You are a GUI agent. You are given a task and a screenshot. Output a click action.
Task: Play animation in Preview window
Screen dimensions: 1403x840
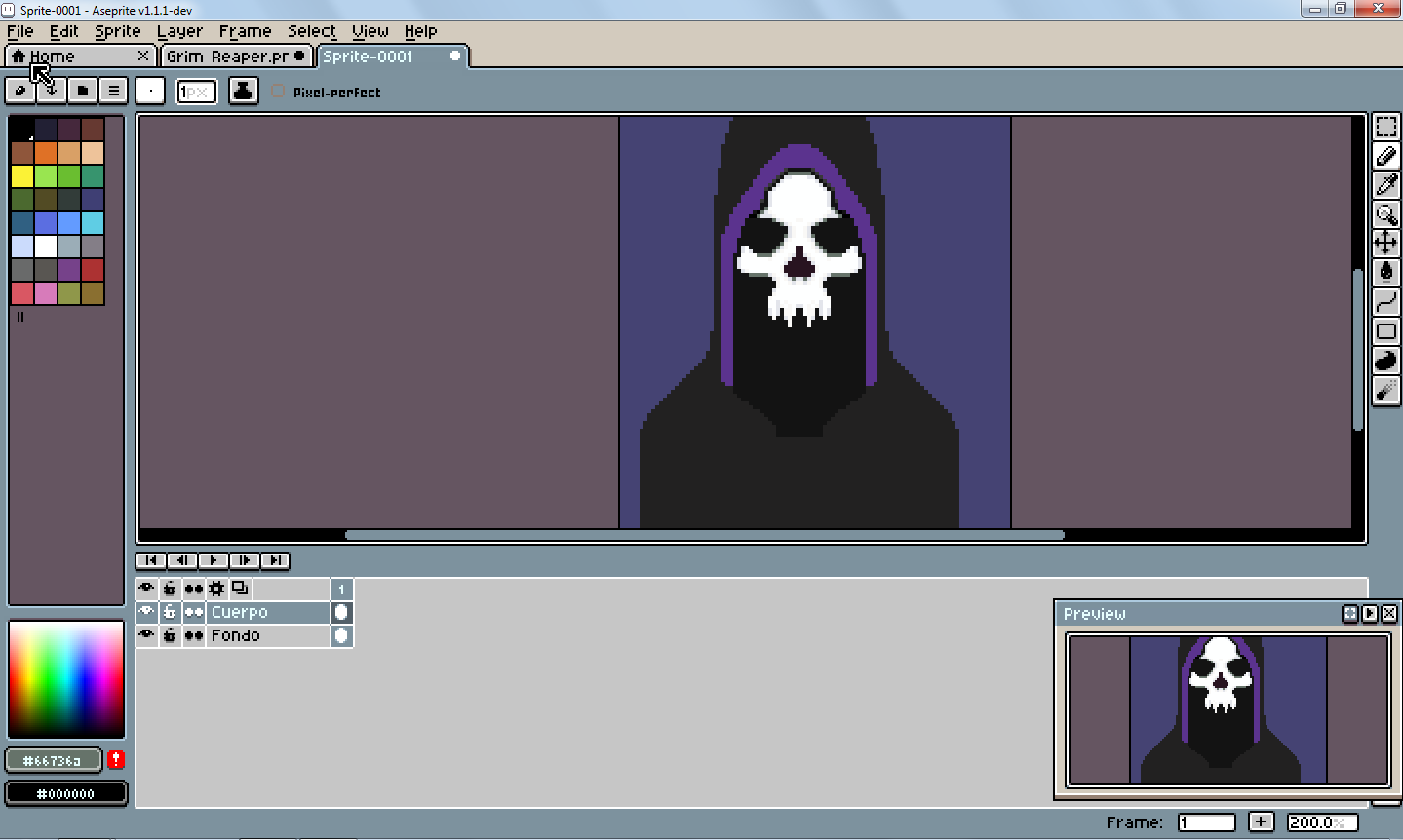tap(1370, 613)
